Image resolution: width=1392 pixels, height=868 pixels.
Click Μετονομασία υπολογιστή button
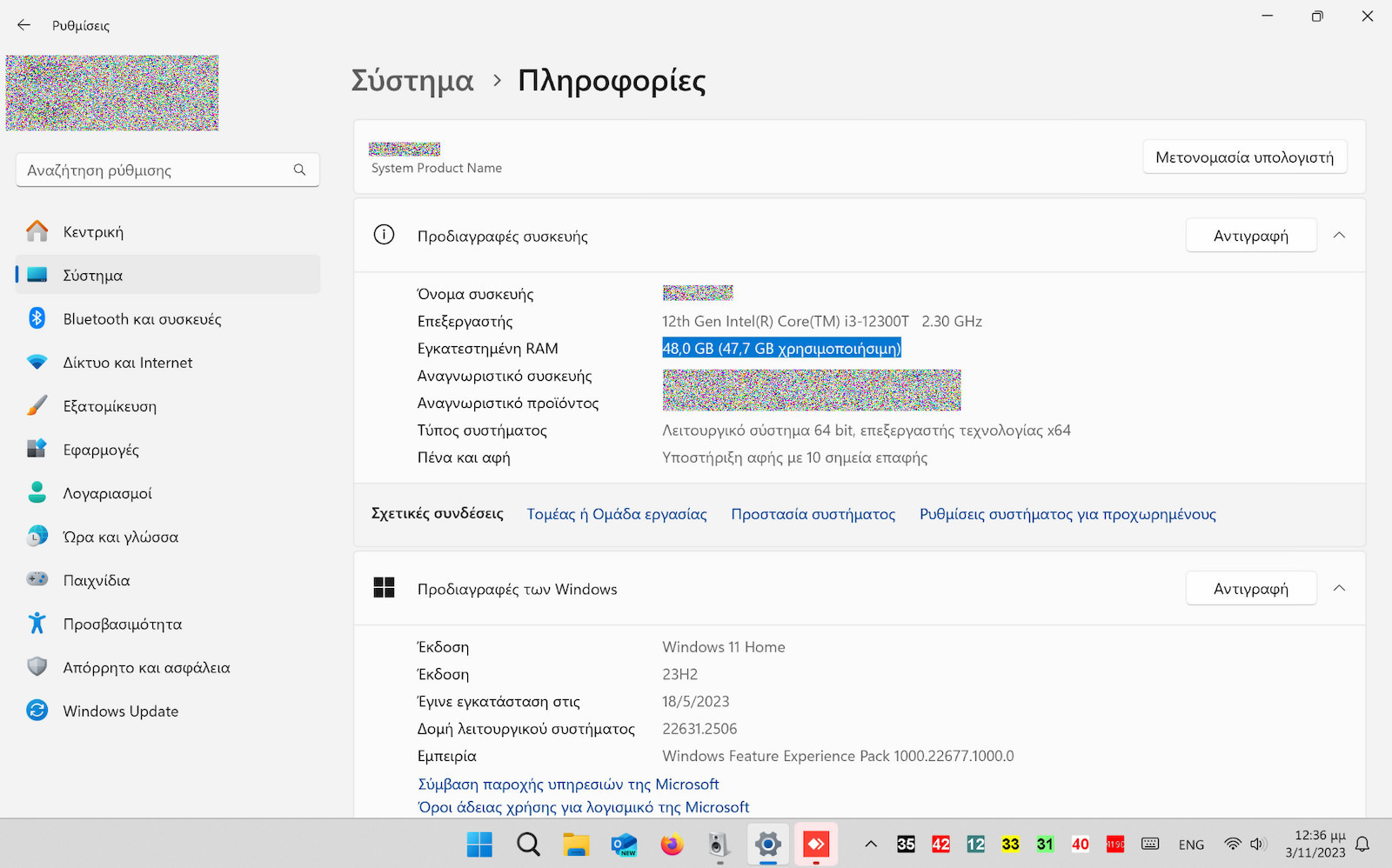(1244, 157)
